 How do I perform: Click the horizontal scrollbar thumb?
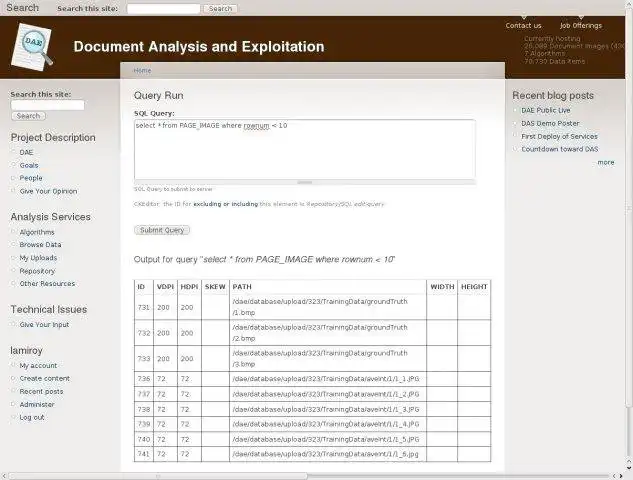(x=157, y=476)
